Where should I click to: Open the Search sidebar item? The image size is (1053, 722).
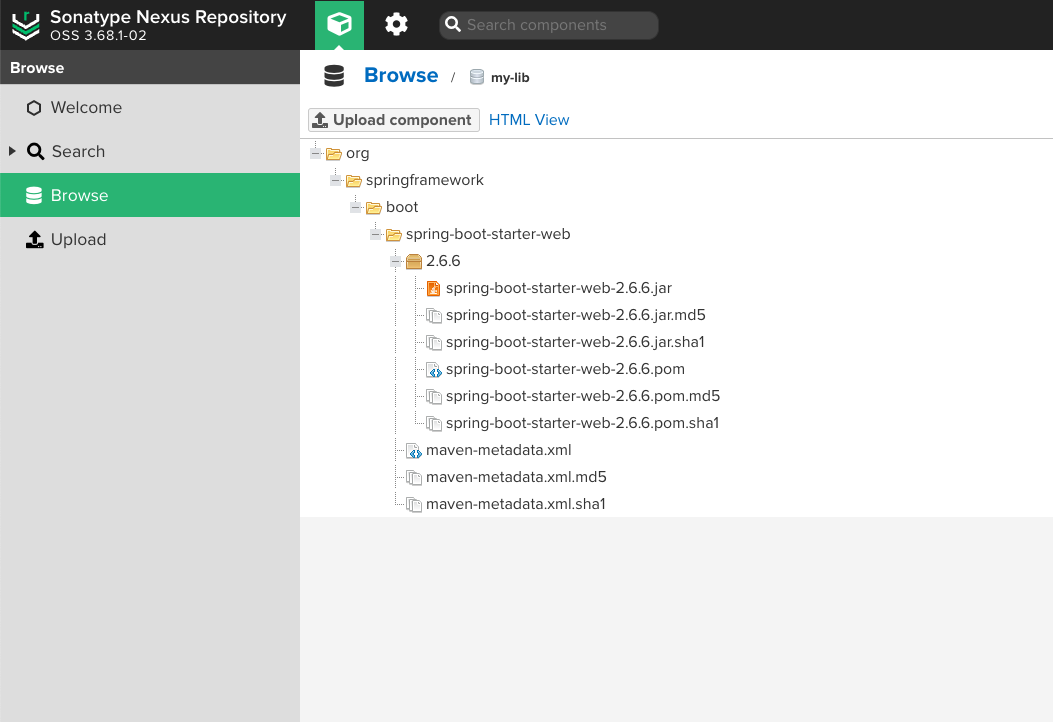coord(150,151)
